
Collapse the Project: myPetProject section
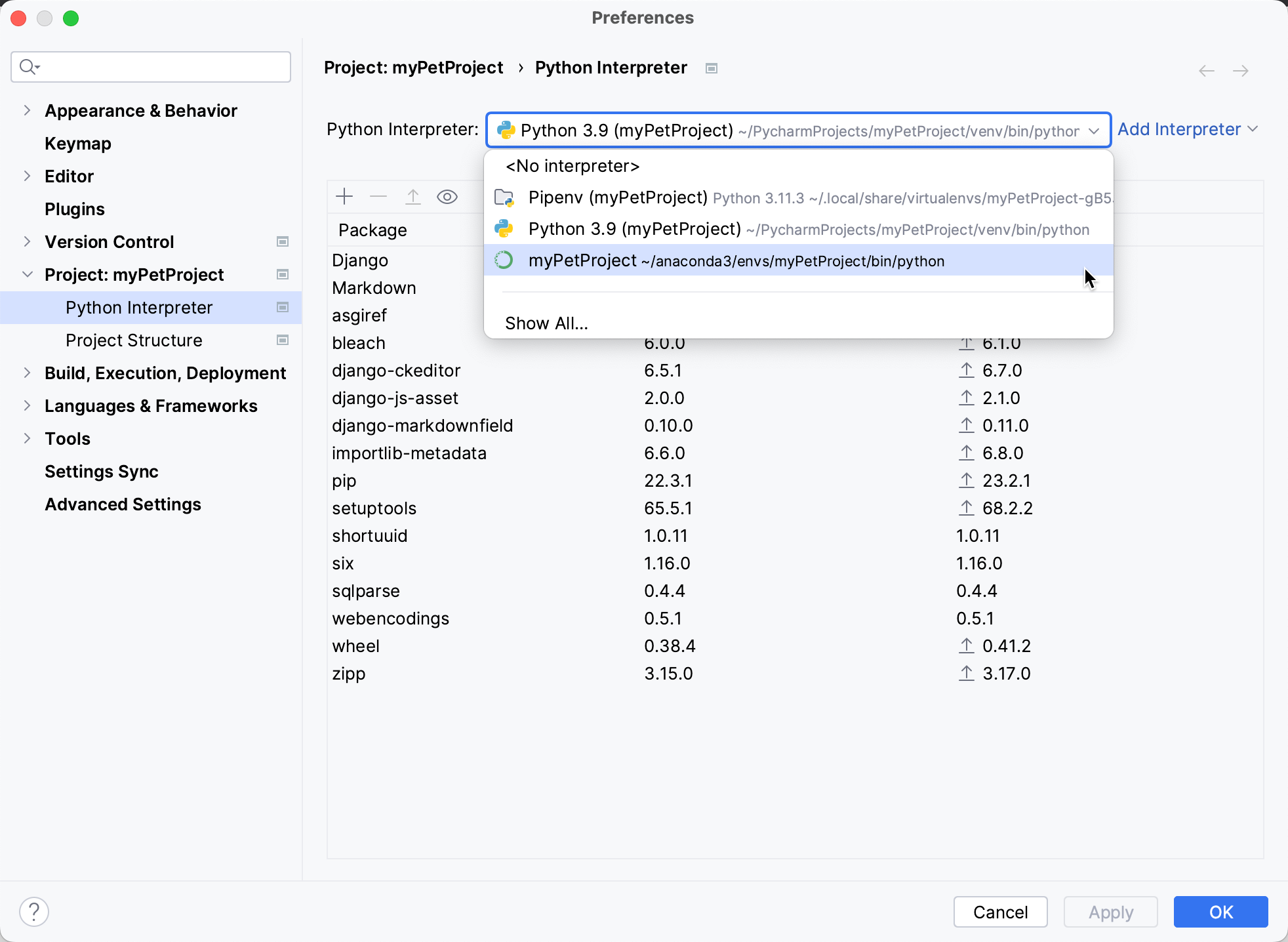pos(26,274)
